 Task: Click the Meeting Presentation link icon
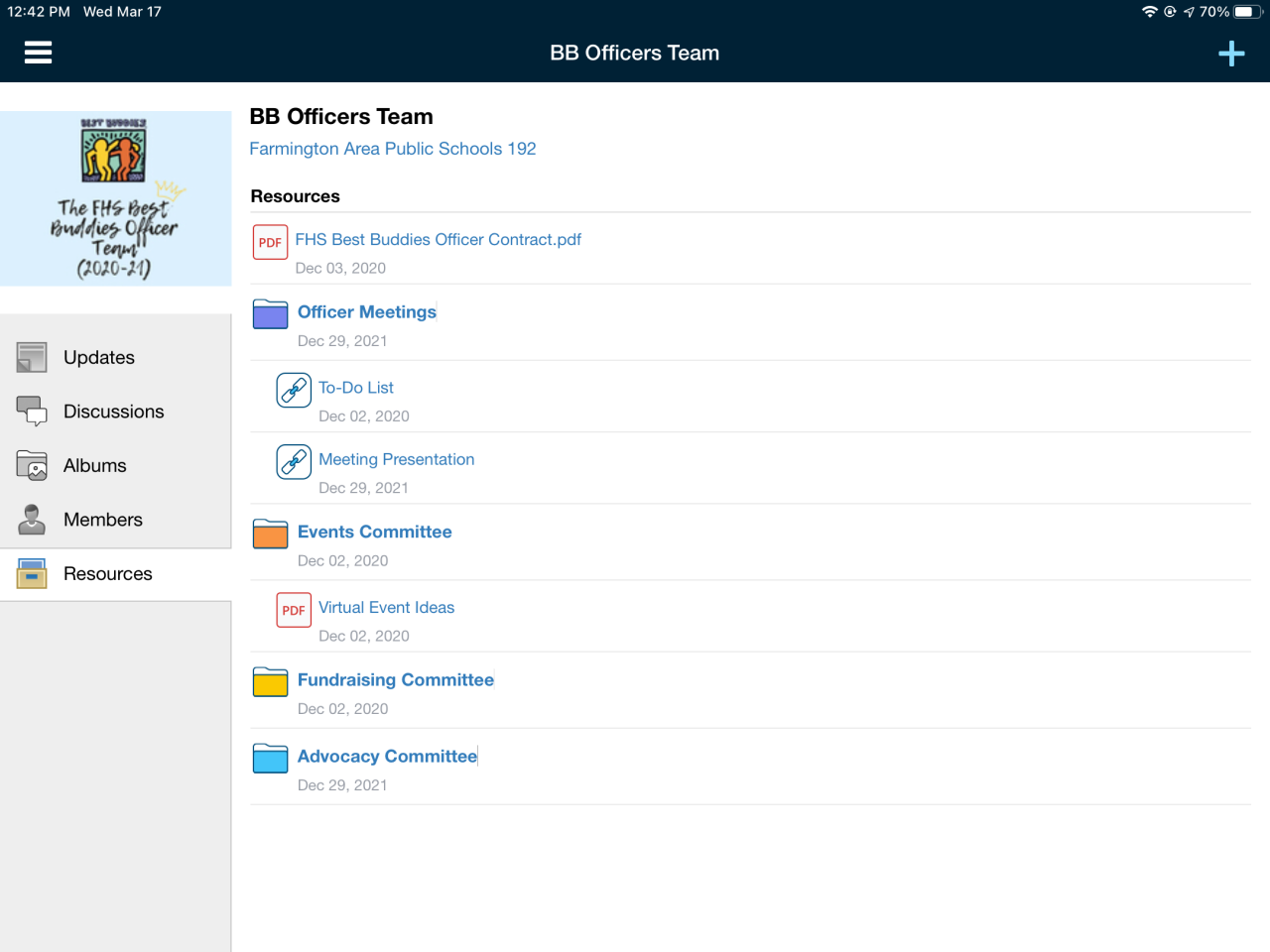pos(294,462)
